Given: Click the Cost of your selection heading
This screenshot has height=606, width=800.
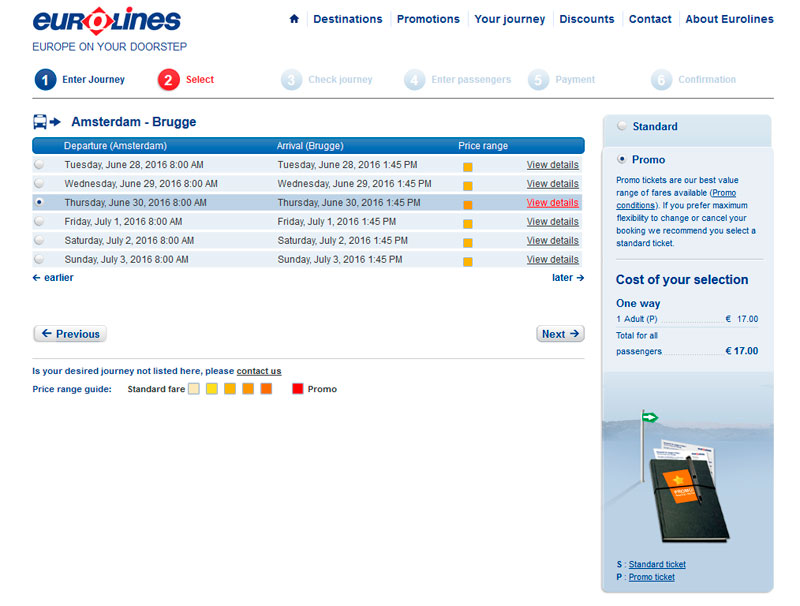Looking at the screenshot, I should click(x=682, y=280).
